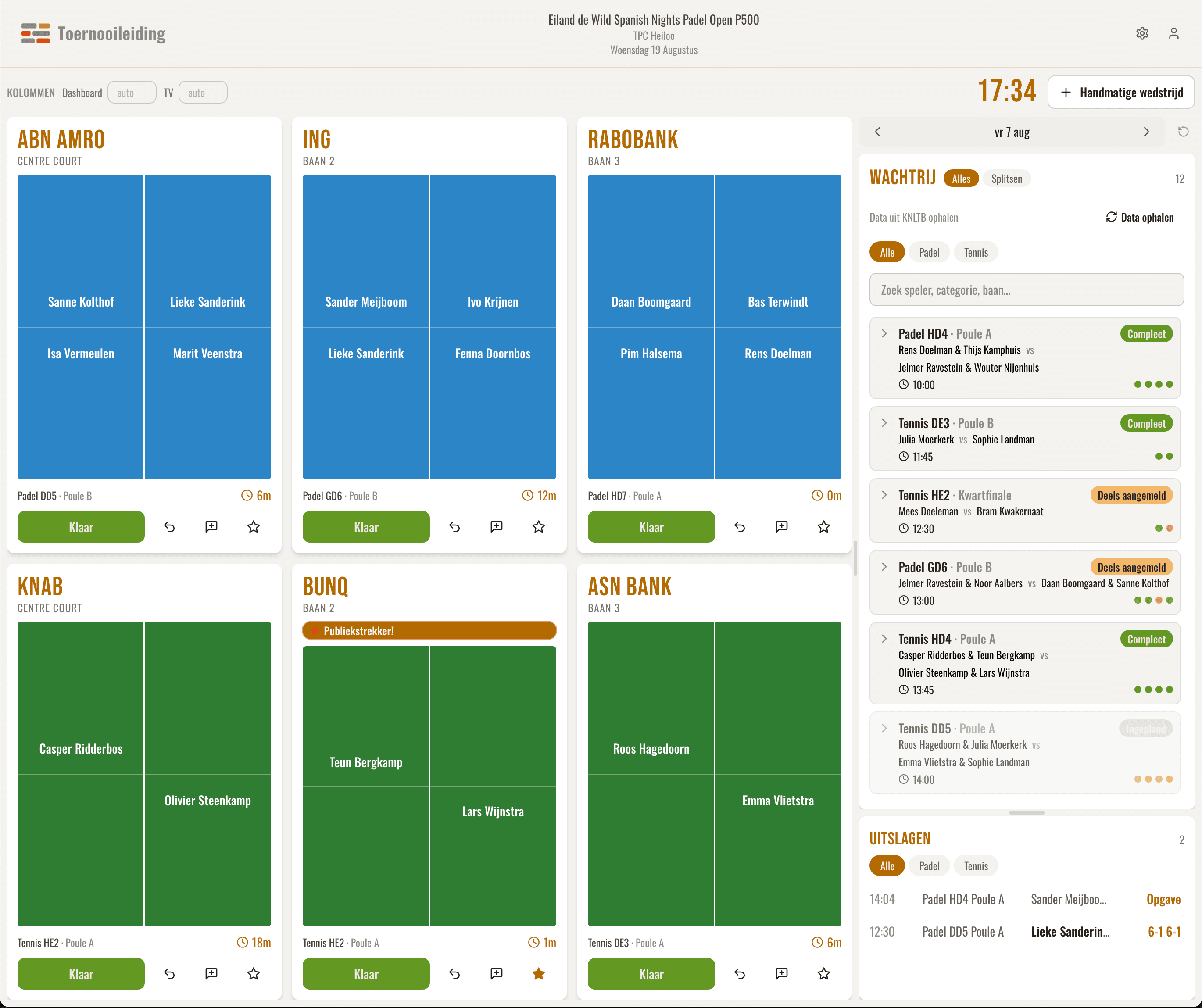Click the Publiekstrekker! banner on BUNQ
The image size is (1202, 1008).
click(429, 631)
